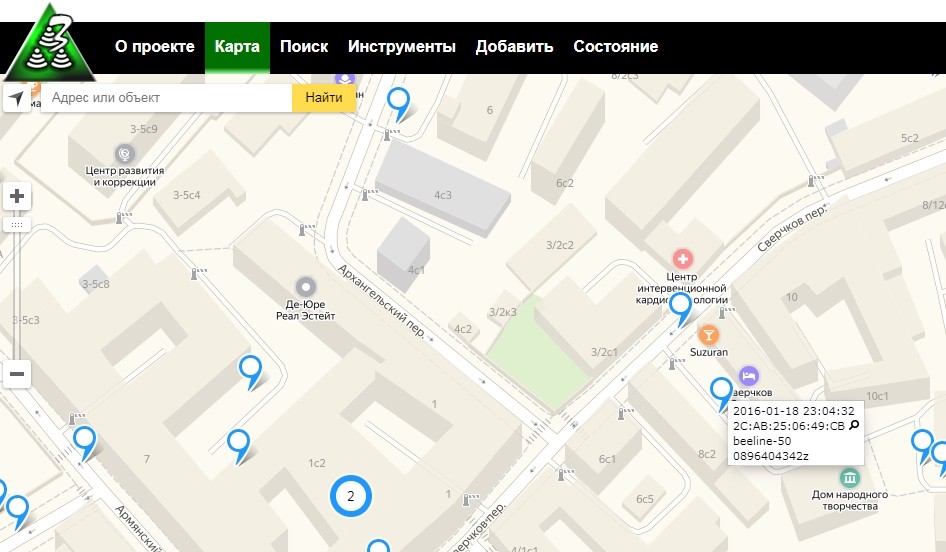This screenshot has height=552, width=946.
Task: Zoom out with the minus button
Action: coord(17,374)
